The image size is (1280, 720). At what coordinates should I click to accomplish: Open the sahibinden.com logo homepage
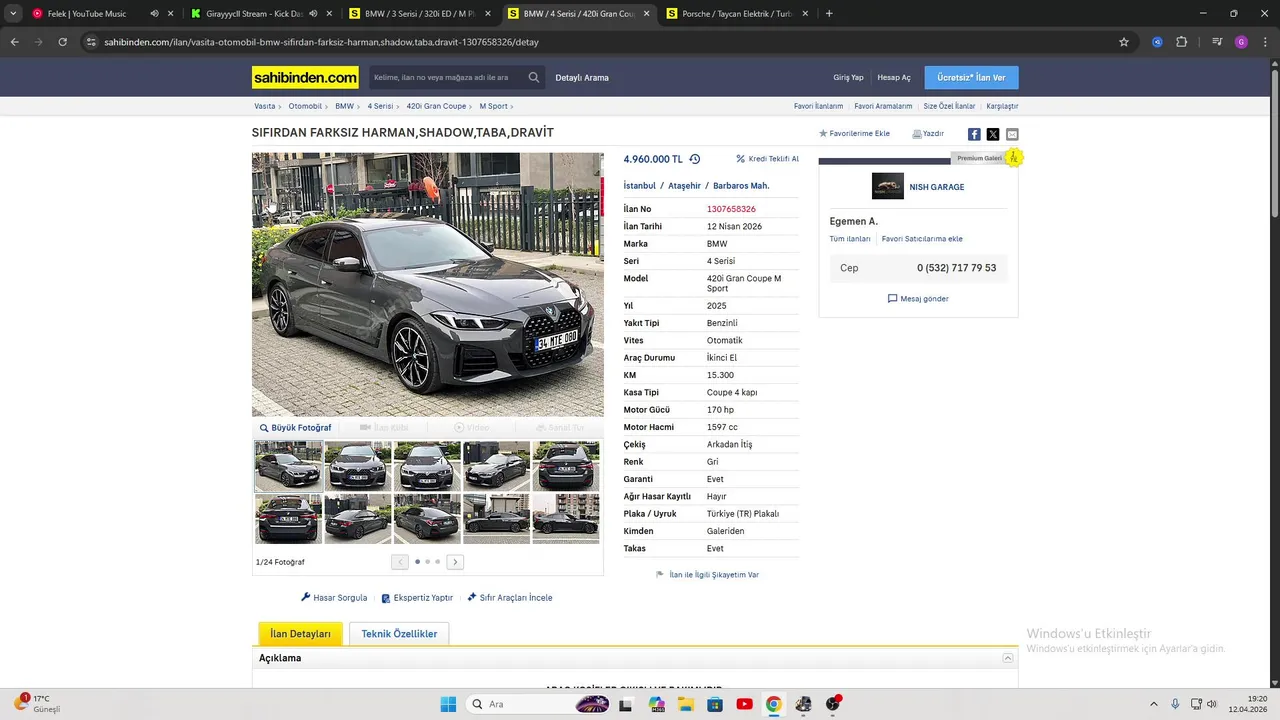305,77
